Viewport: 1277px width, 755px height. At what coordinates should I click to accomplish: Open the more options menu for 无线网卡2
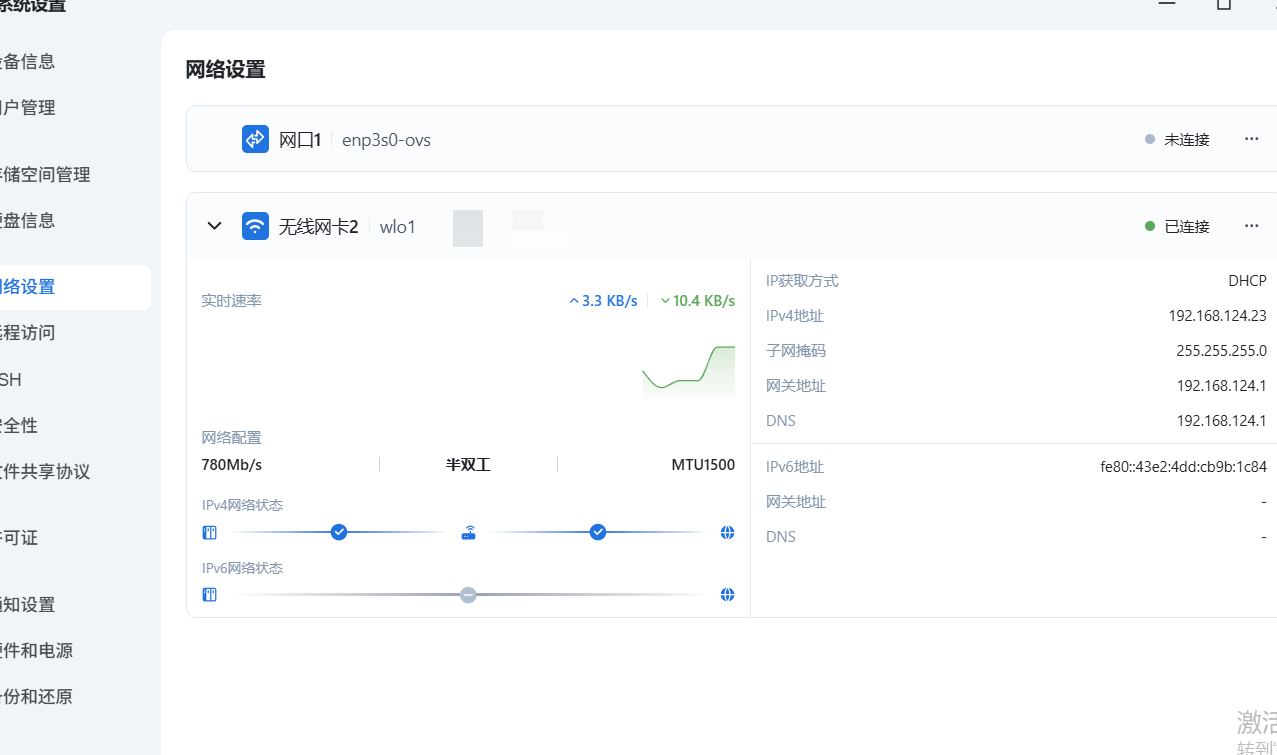coord(1251,226)
